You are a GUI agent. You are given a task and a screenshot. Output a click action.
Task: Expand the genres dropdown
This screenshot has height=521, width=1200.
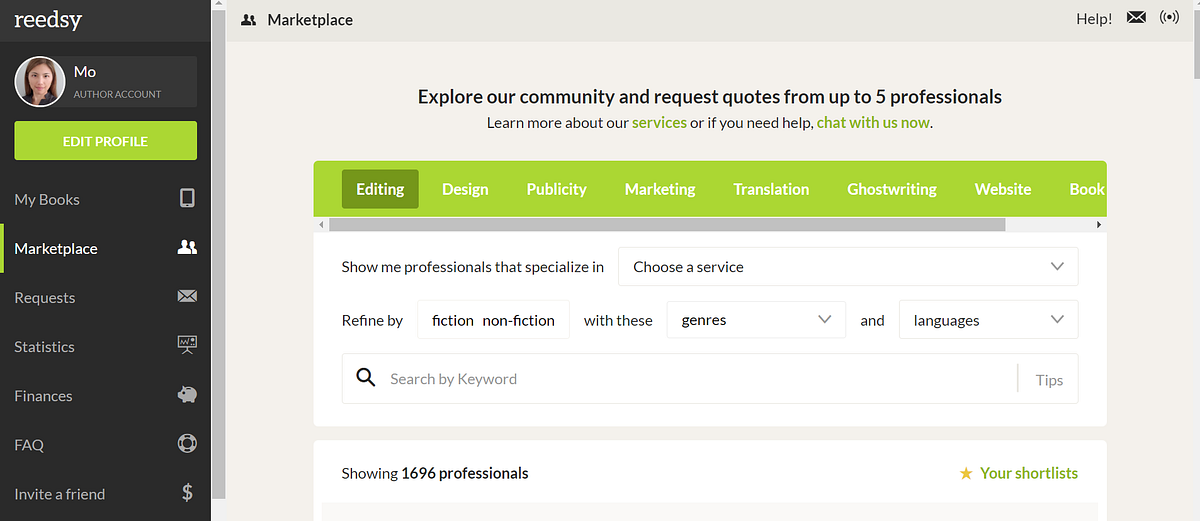pos(756,320)
